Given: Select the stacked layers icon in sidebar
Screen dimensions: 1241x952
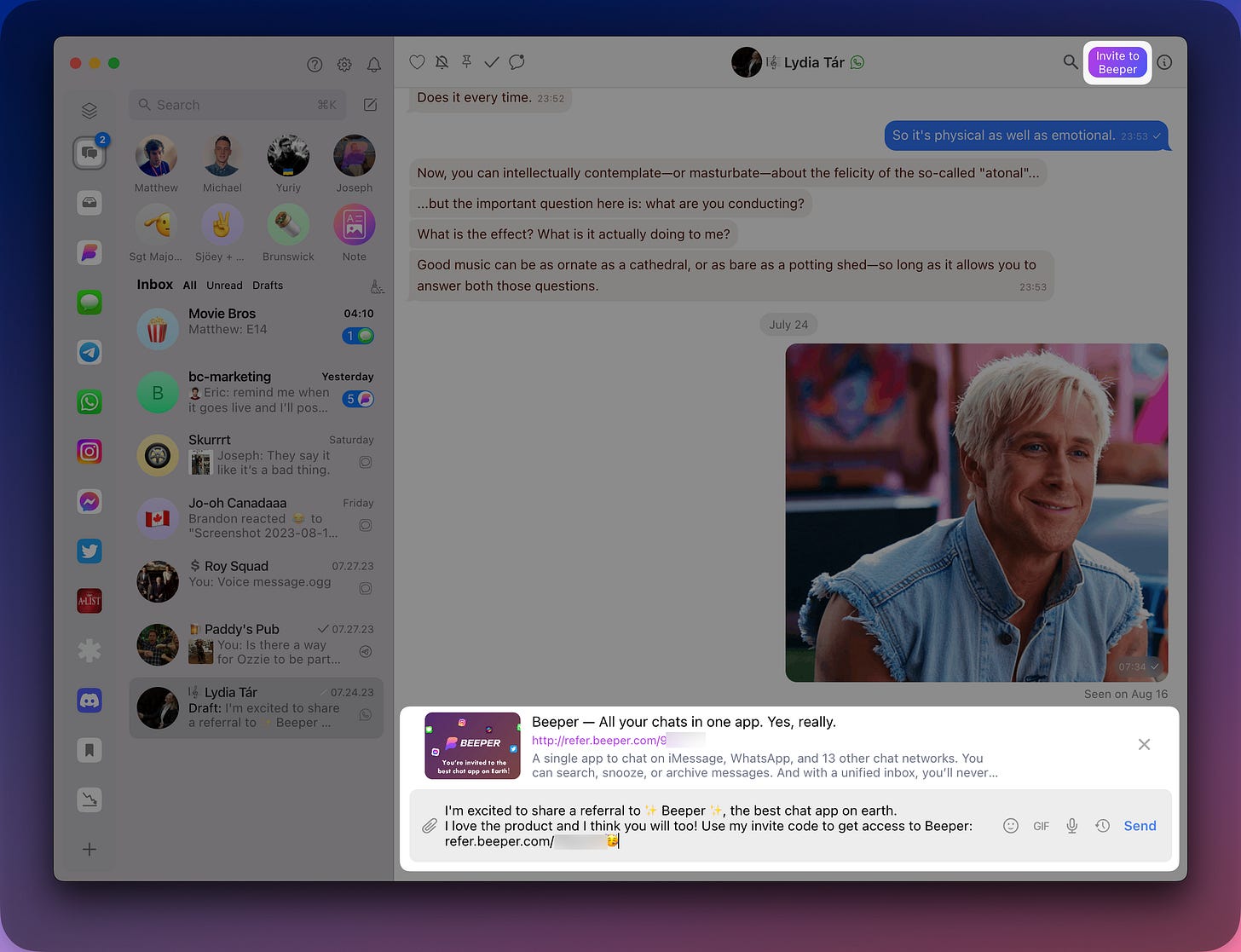Looking at the screenshot, I should click(x=89, y=111).
